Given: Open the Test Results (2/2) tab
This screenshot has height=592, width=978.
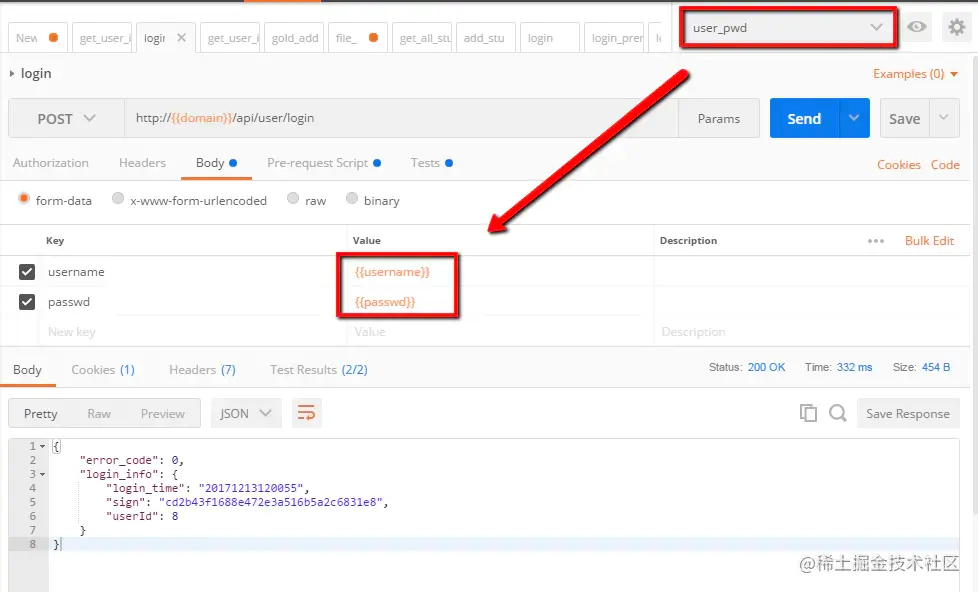Looking at the screenshot, I should point(319,370).
